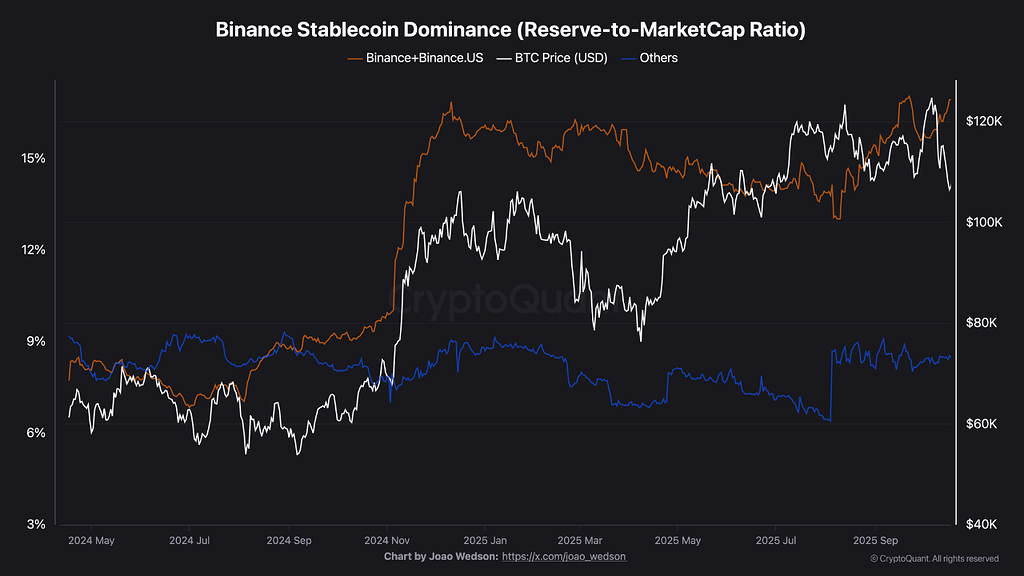The width and height of the screenshot is (1024, 576).
Task: Click the 'Chart by Joao Wedson:' credit text
Action: point(441,556)
